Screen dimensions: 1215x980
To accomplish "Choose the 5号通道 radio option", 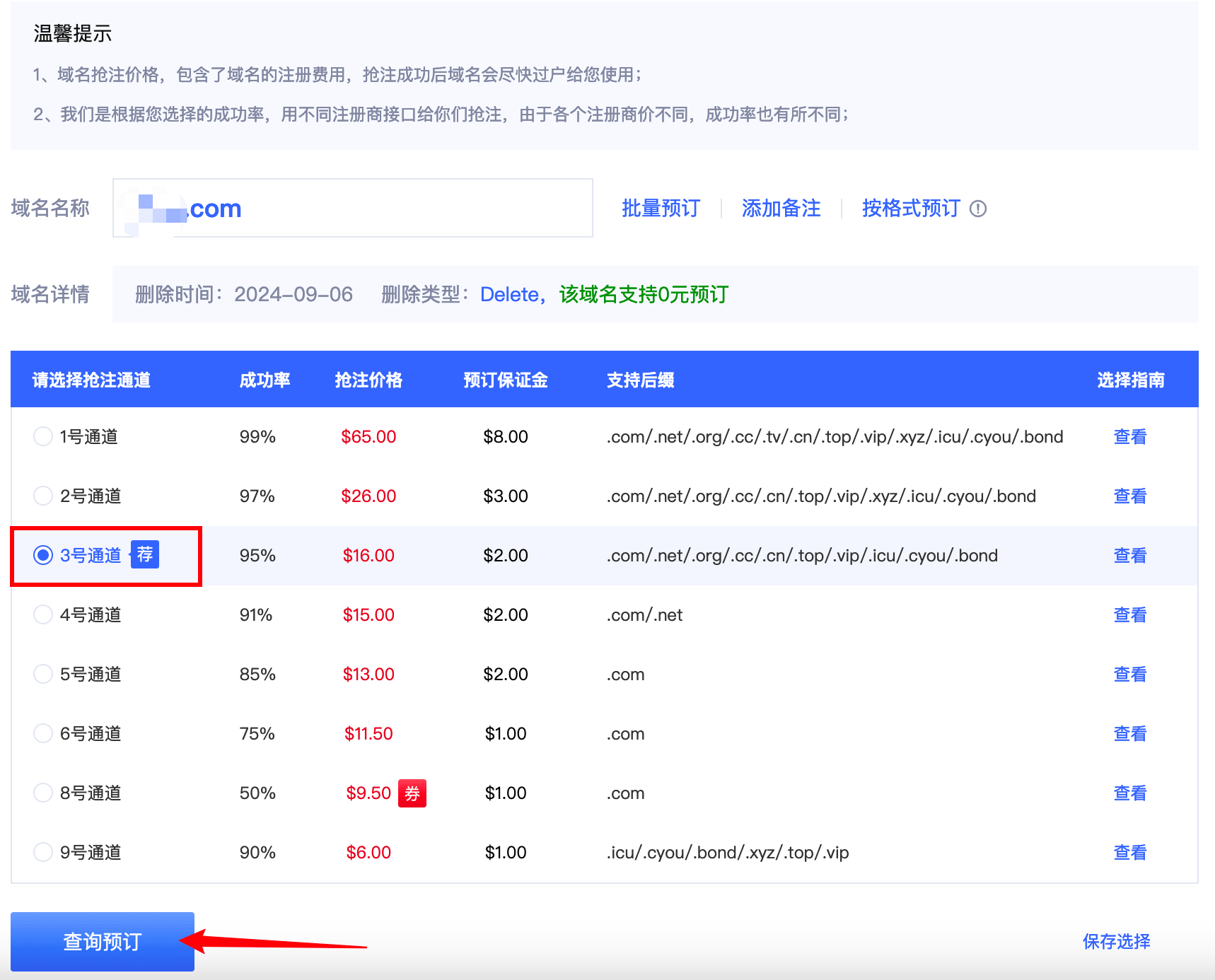I will [43, 675].
